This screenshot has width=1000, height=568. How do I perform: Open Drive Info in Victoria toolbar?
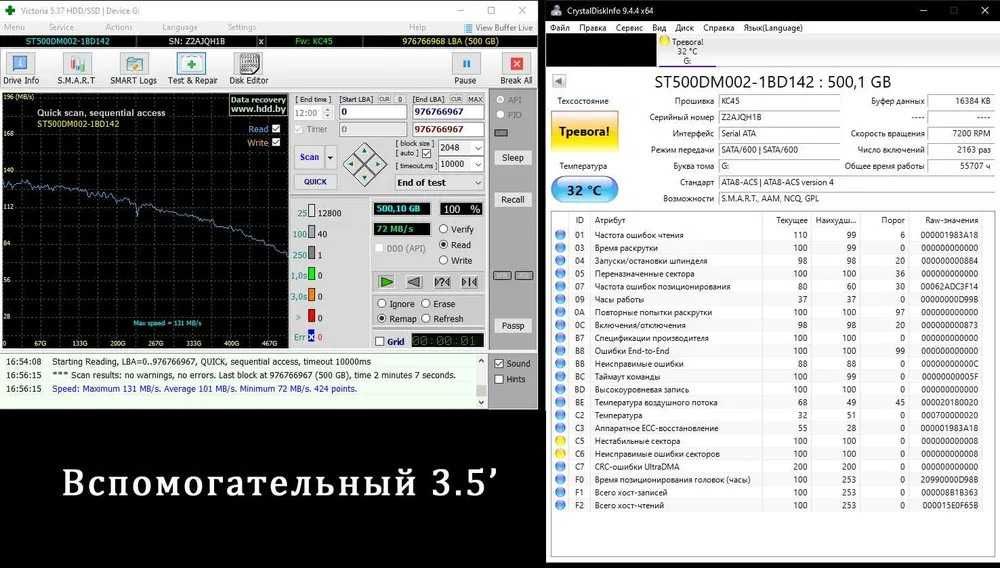pyautogui.click(x=20, y=69)
